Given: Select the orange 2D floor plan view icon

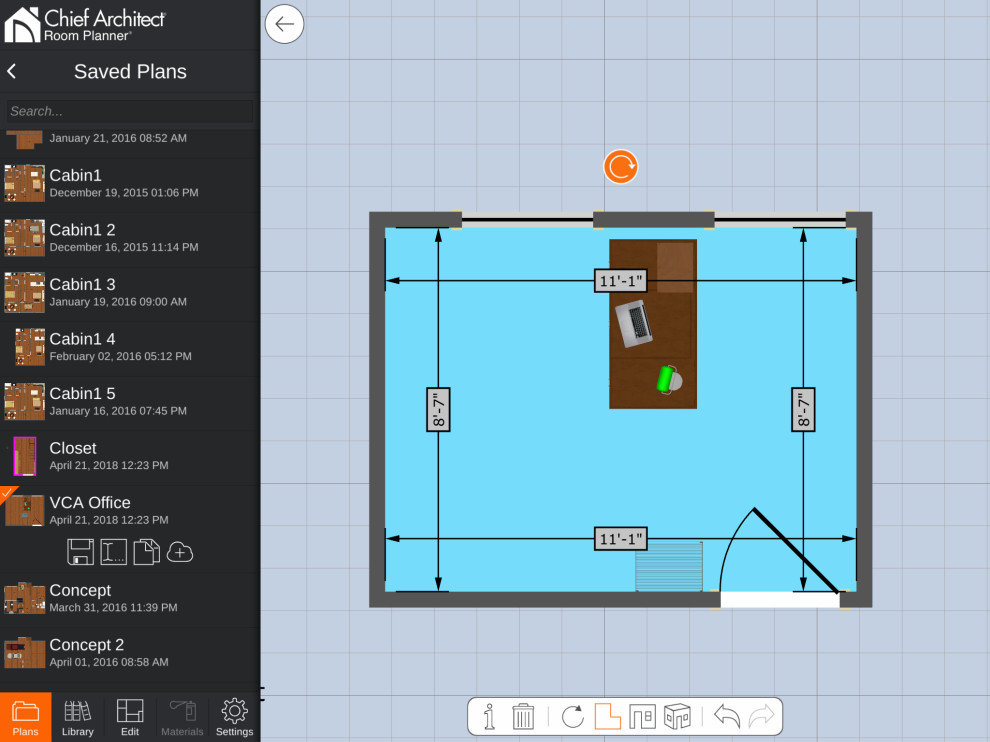Looking at the screenshot, I should pos(608,717).
